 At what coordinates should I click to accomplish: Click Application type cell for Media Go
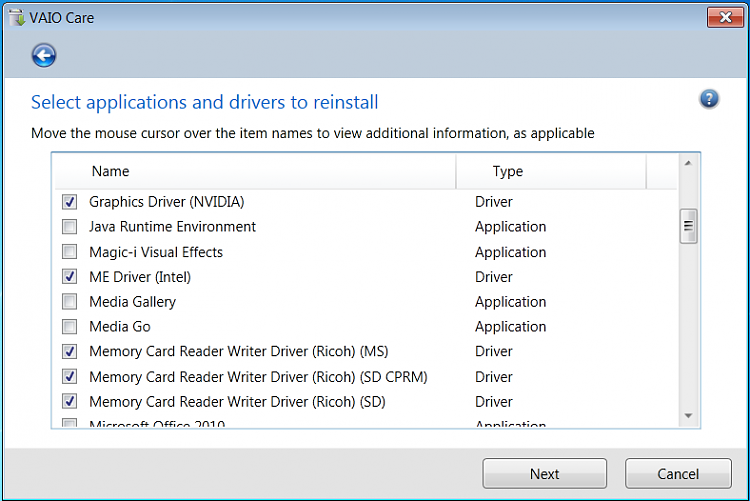pos(510,327)
